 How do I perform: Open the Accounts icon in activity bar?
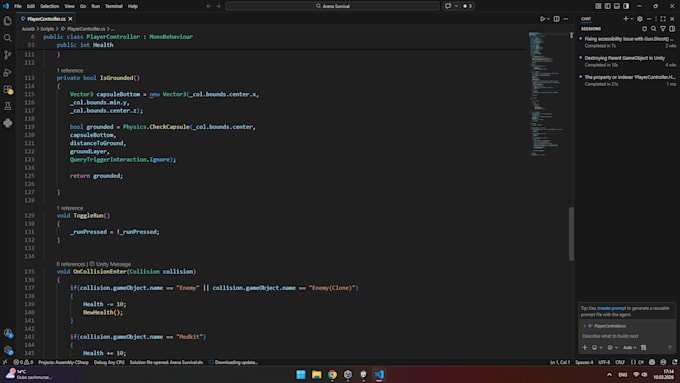point(7,333)
